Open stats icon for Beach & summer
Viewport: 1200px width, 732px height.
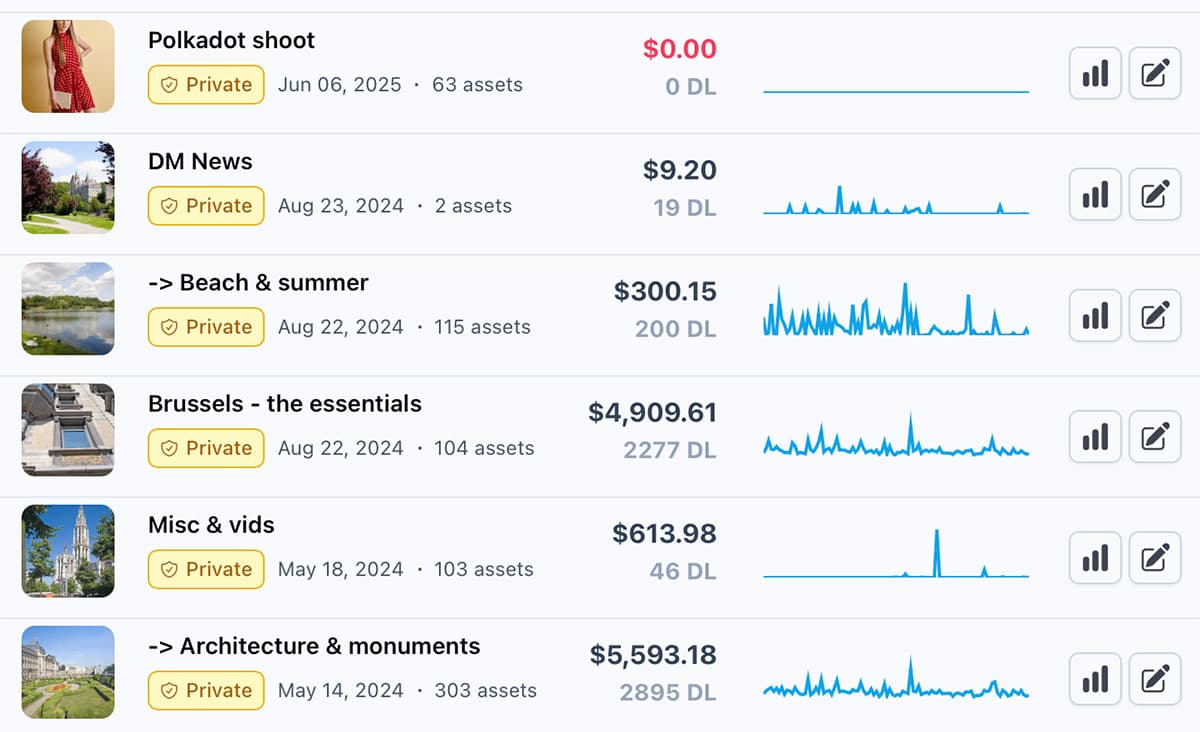coord(1095,316)
